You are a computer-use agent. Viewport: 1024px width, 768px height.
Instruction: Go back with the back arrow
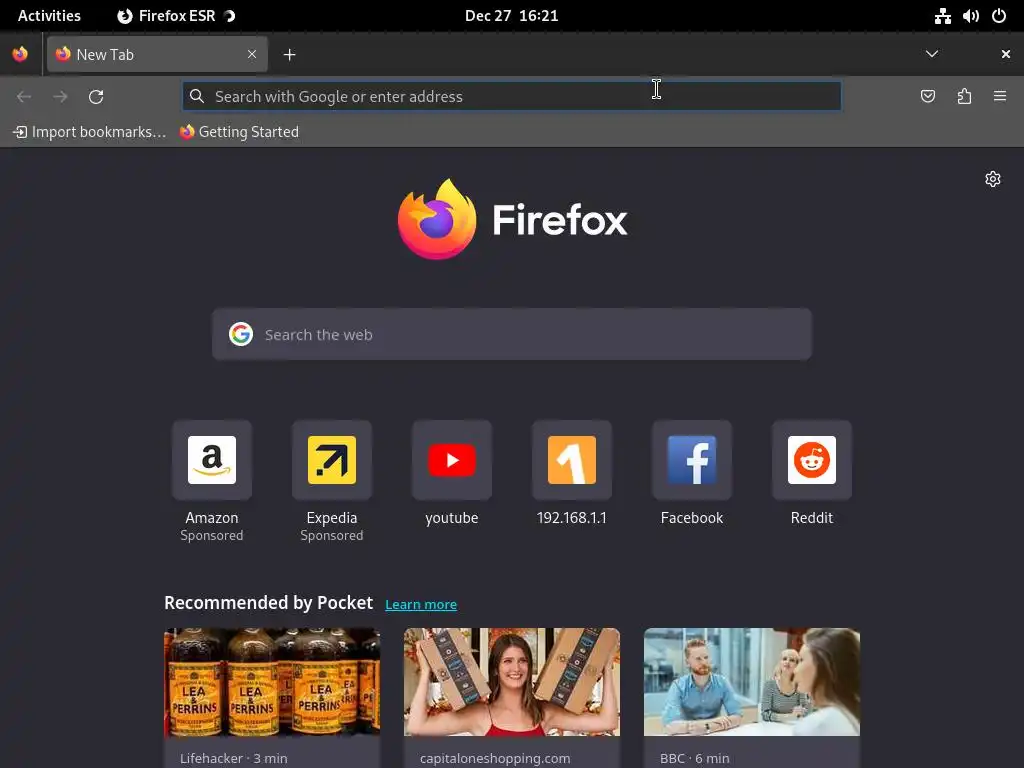[24, 97]
